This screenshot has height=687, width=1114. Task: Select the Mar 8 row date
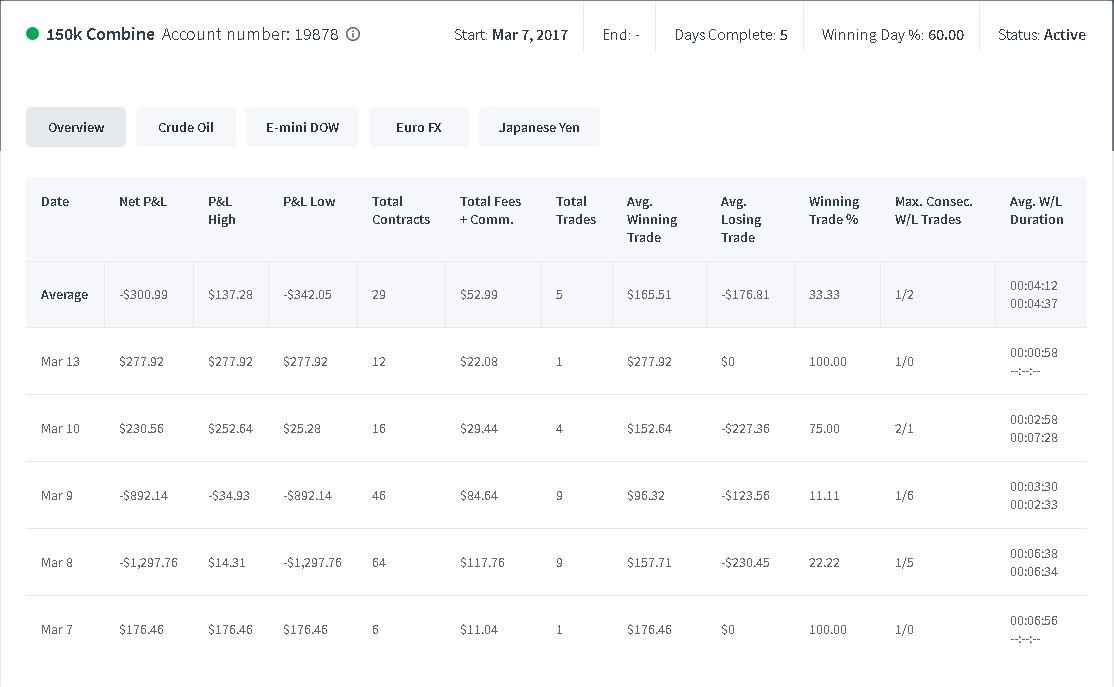pyautogui.click(x=57, y=562)
